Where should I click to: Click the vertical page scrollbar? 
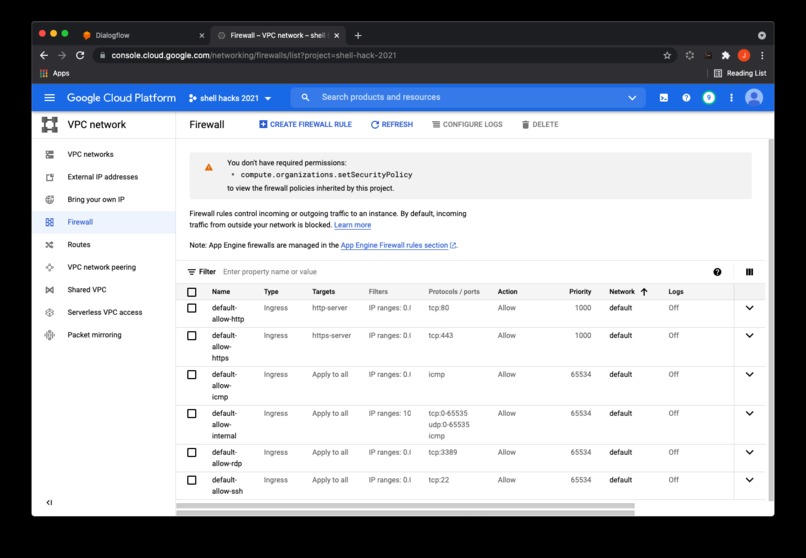[770, 319]
